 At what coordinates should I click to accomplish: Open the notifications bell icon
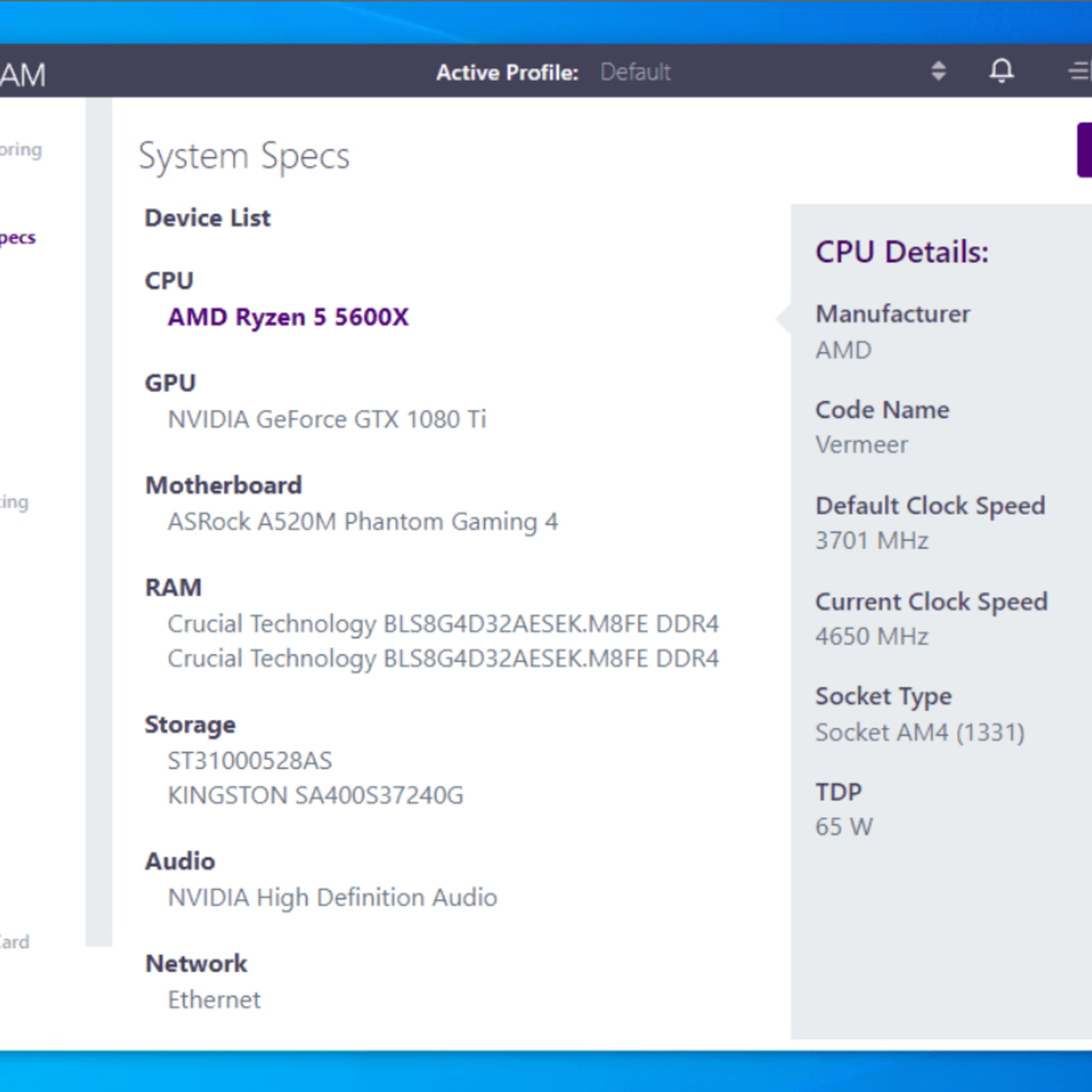[1001, 71]
